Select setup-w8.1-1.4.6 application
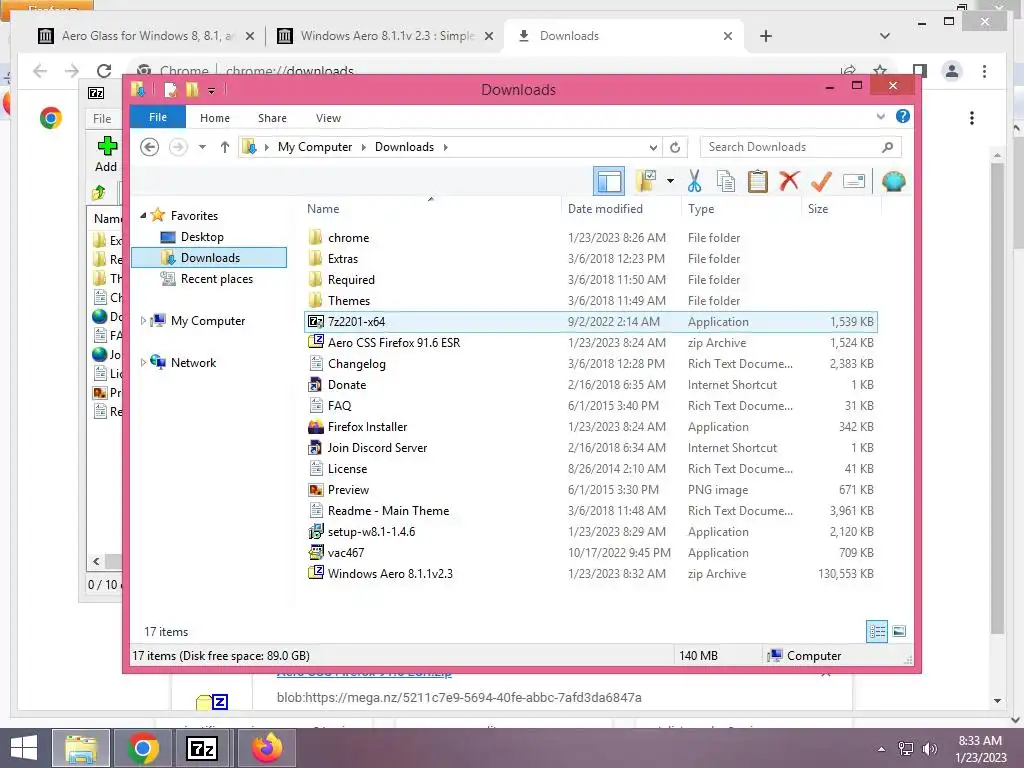The width and height of the screenshot is (1024, 768). (x=590, y=532)
